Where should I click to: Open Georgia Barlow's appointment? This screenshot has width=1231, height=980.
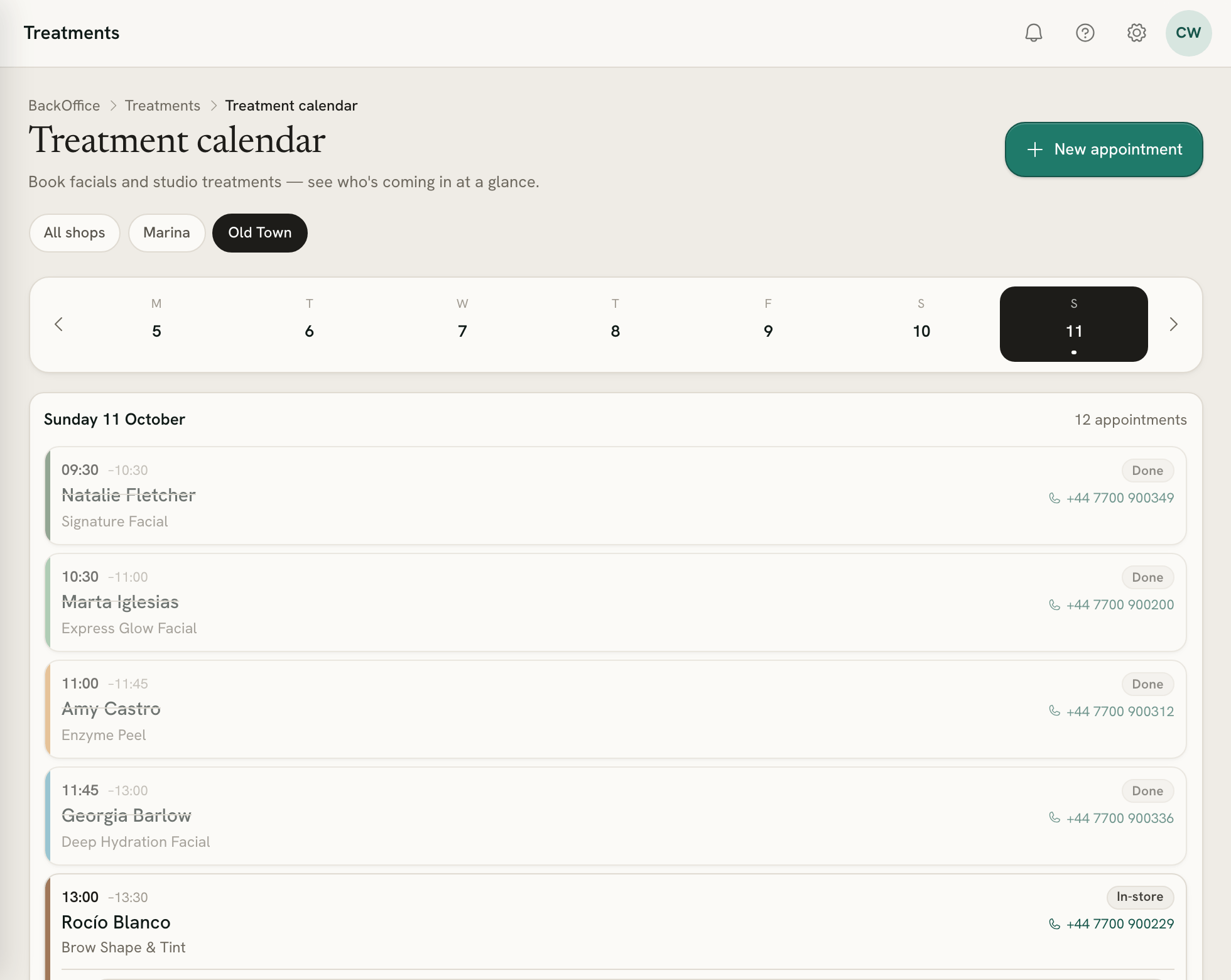[x=615, y=816]
